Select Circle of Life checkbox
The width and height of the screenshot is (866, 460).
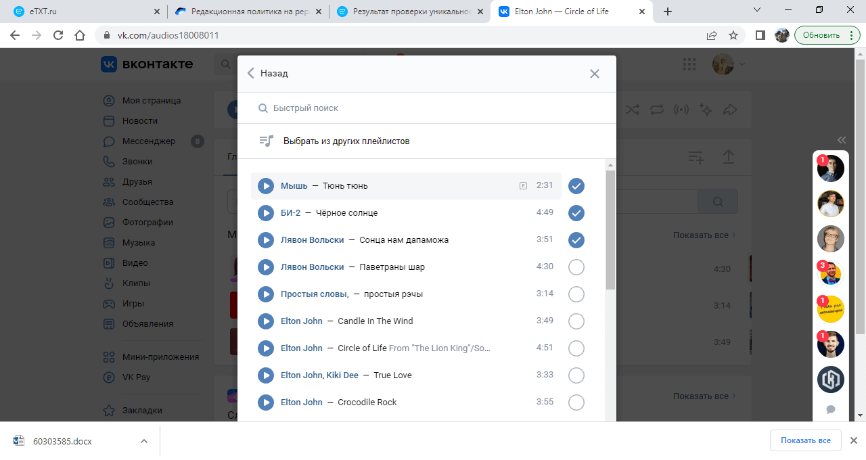(x=576, y=348)
